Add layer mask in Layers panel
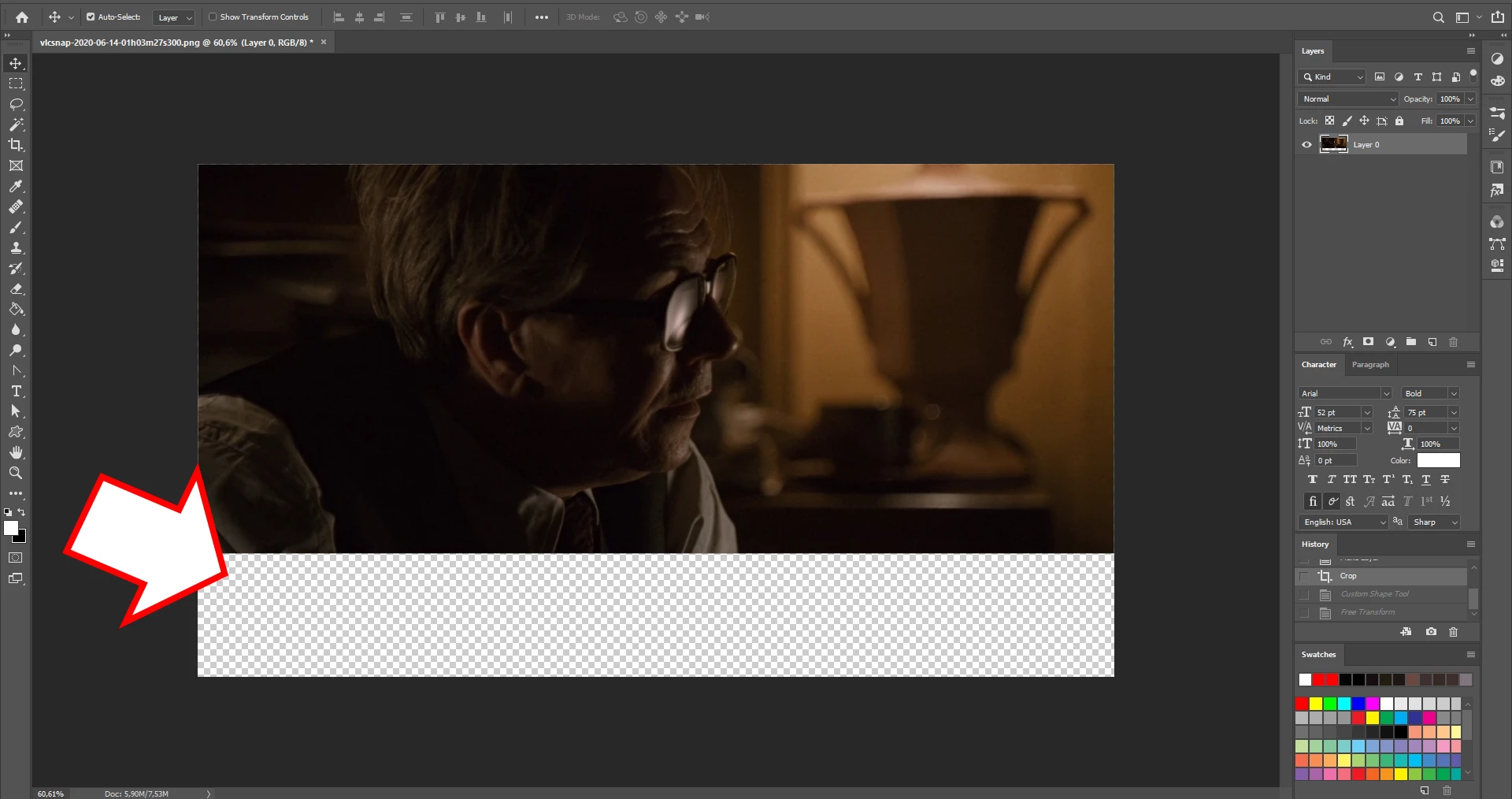Viewport: 1512px width, 799px height. [1369, 342]
